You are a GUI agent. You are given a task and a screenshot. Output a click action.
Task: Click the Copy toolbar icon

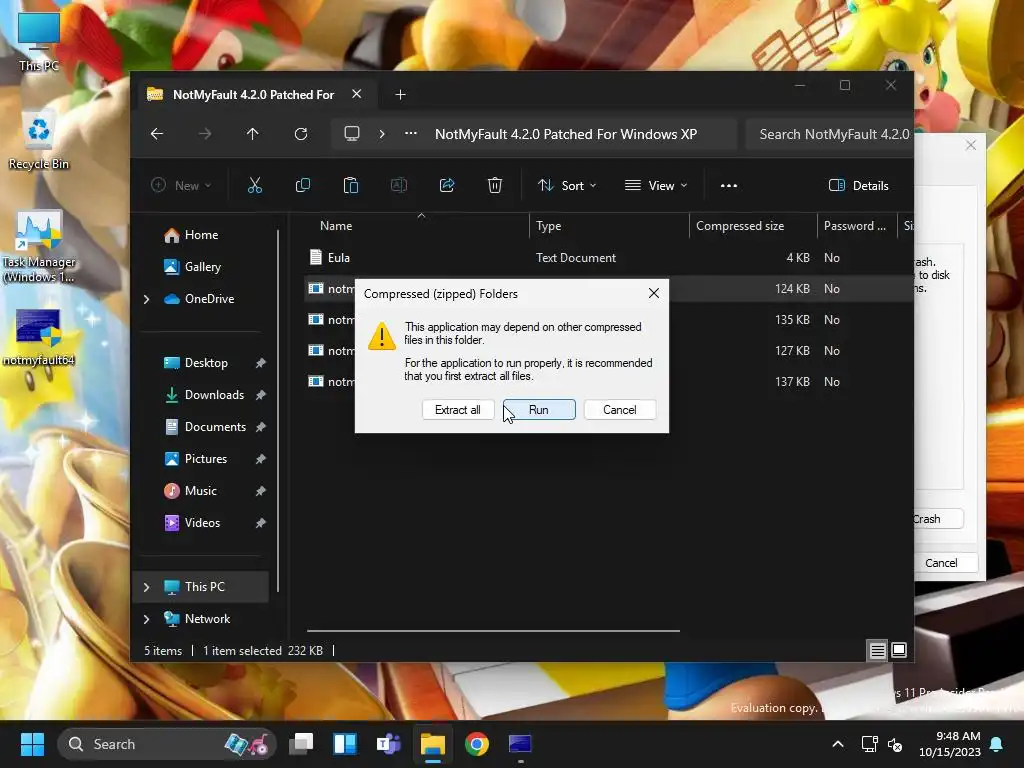click(303, 185)
